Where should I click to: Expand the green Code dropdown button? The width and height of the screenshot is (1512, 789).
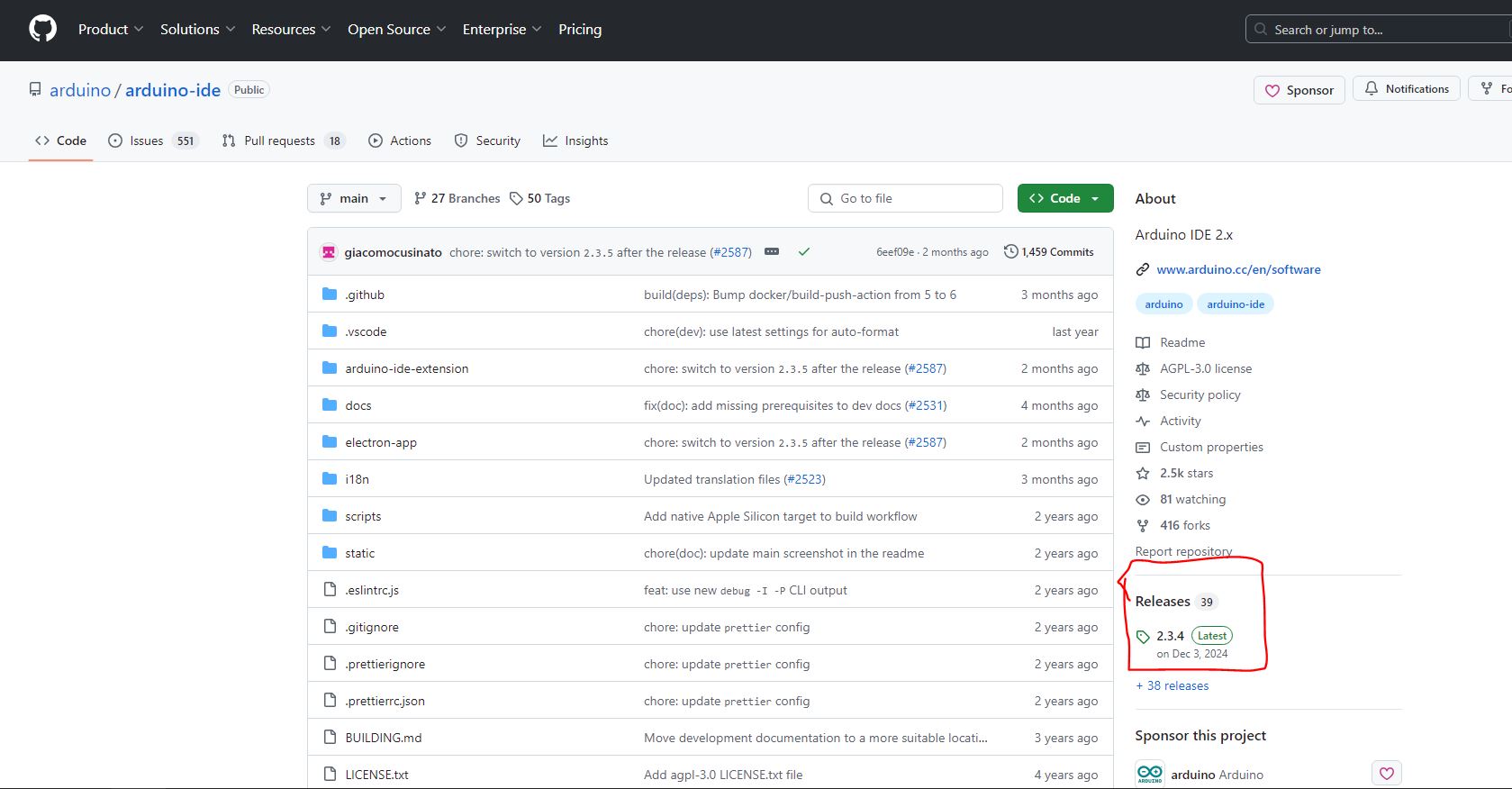[1065, 198]
